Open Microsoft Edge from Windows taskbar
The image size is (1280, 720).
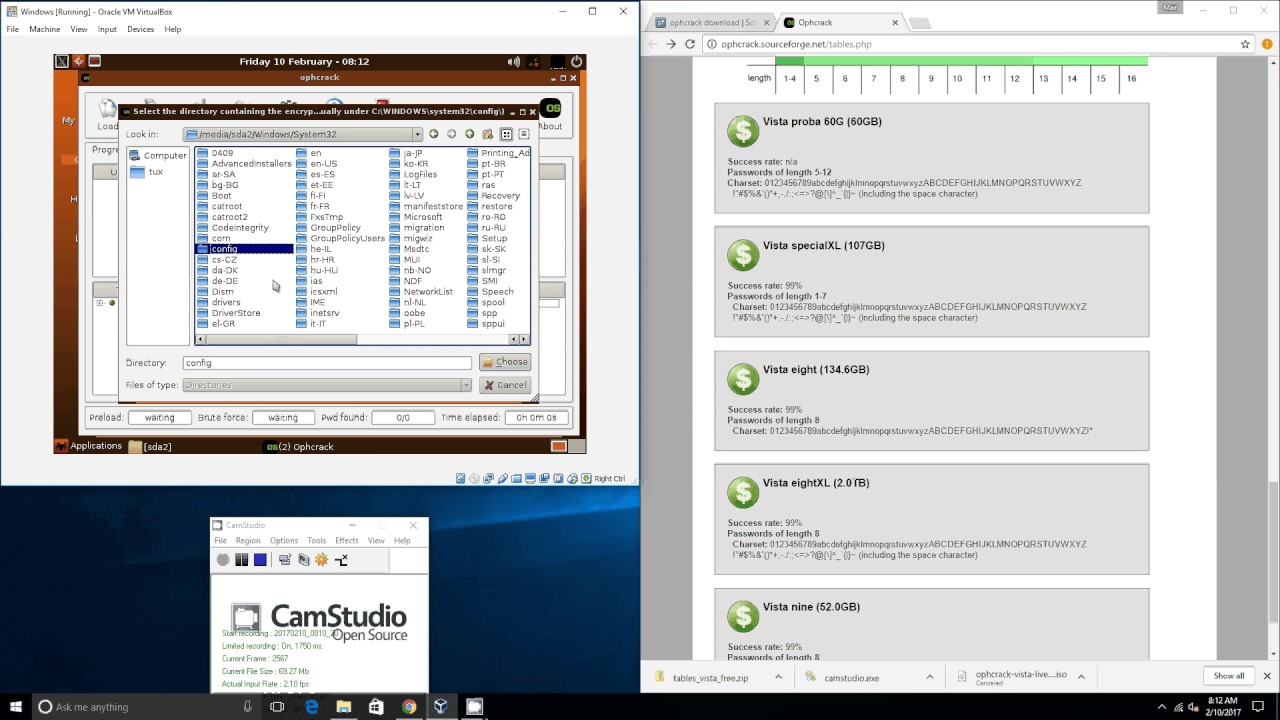tap(312, 707)
